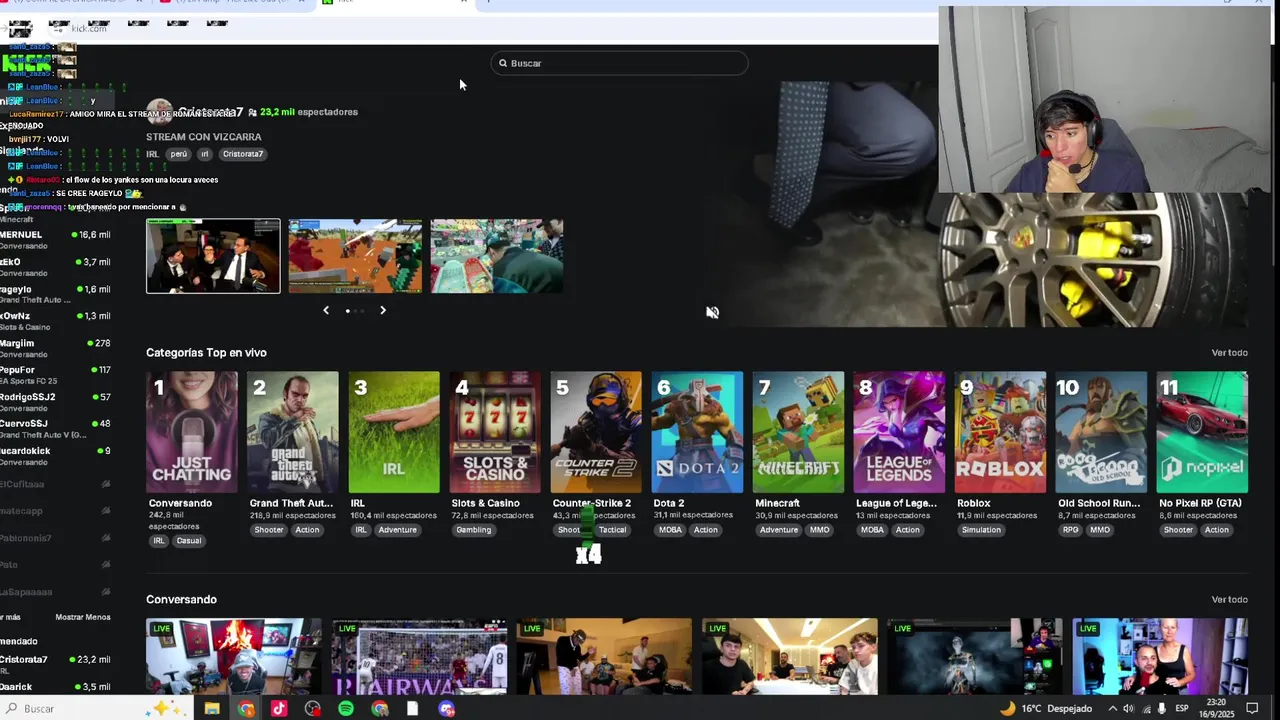Screen dimensions: 1280x720
Task: Open PepuFor channel in the sidebar
Action: coord(56,375)
